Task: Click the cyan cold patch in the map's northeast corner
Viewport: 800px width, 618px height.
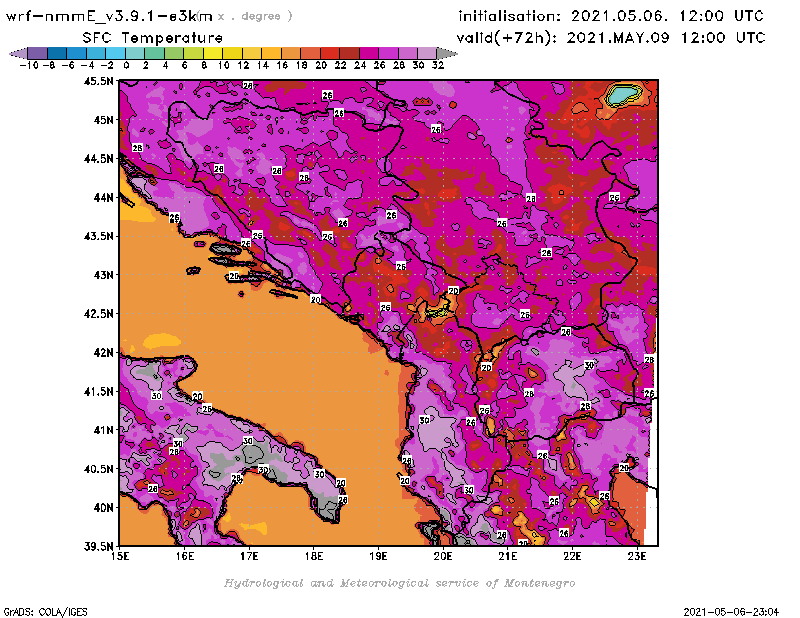Action: pos(622,94)
